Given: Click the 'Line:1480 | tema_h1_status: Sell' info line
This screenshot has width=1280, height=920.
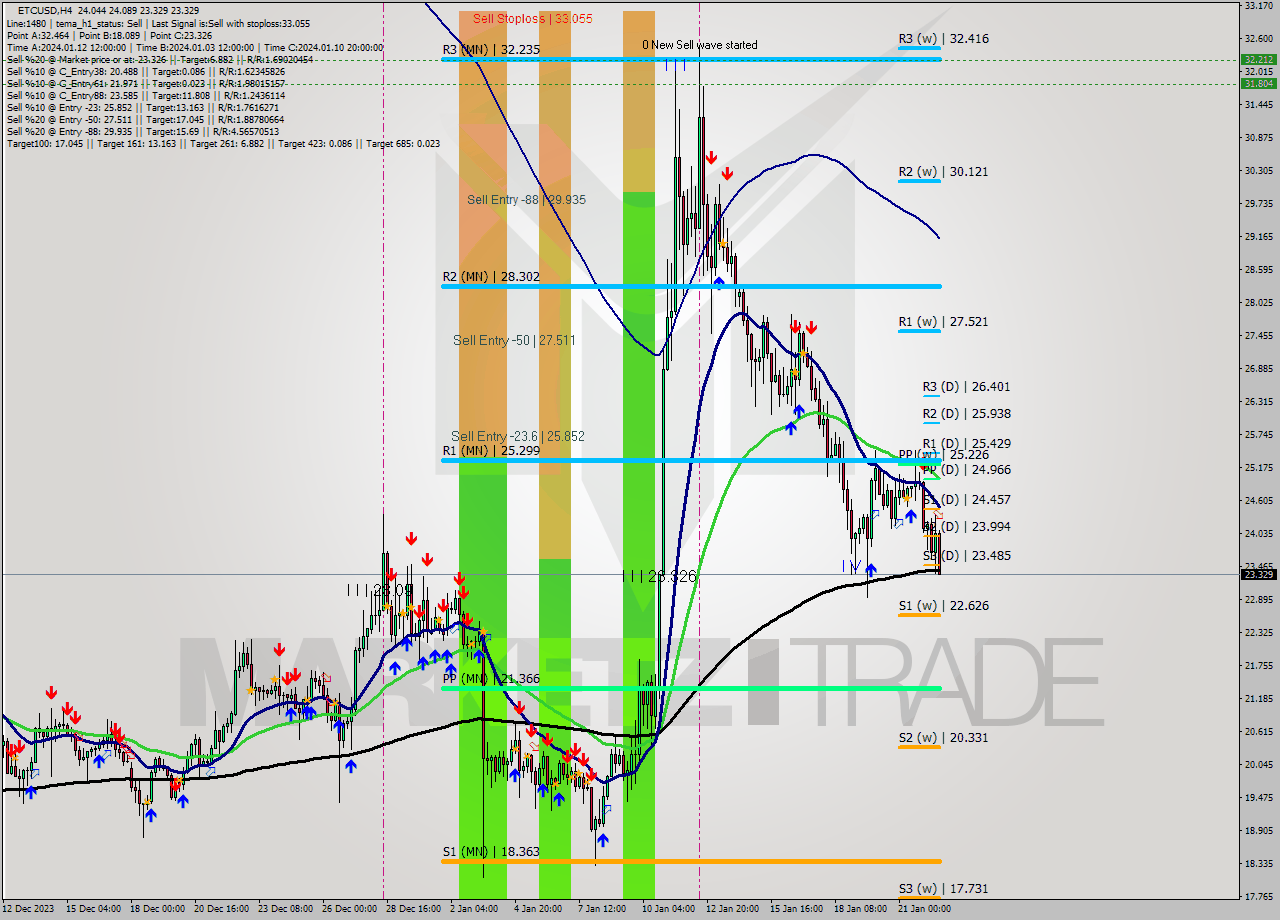Looking at the screenshot, I should (x=158, y=23).
